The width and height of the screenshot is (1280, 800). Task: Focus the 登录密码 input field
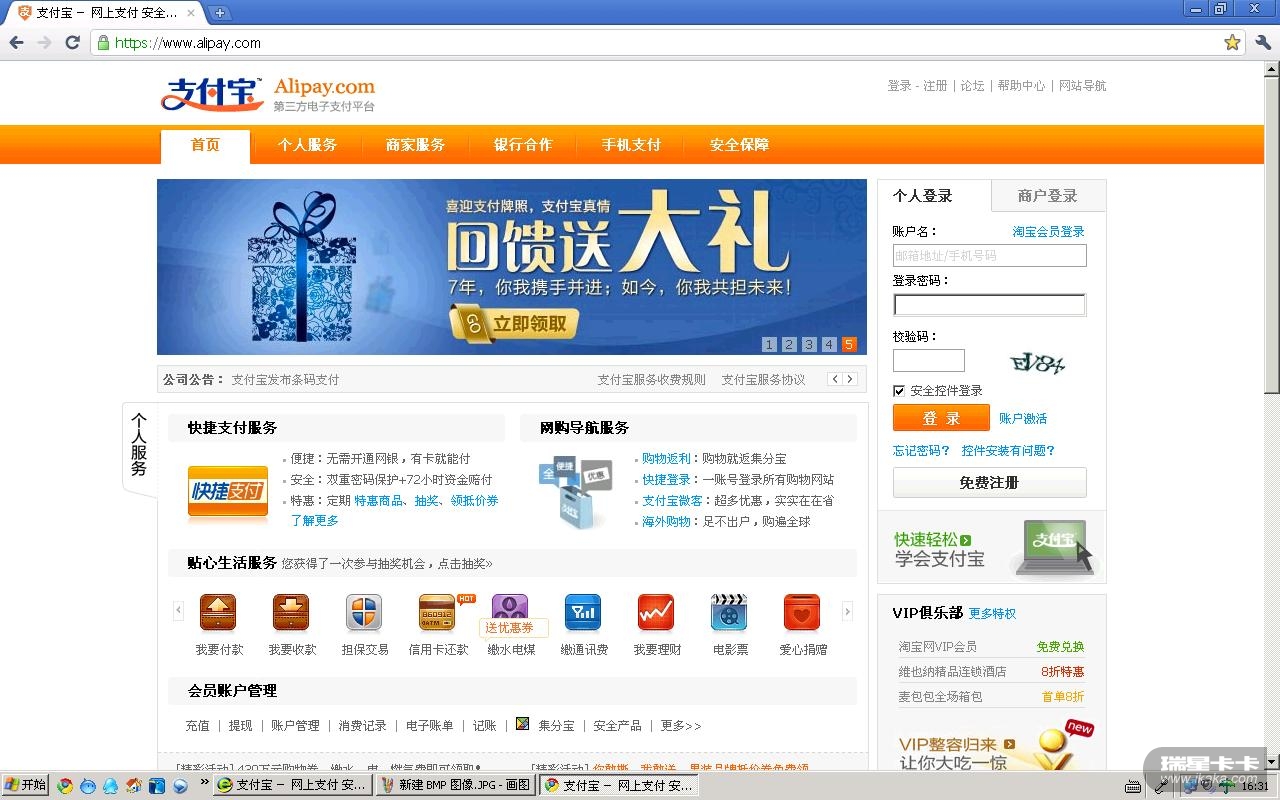pos(989,305)
